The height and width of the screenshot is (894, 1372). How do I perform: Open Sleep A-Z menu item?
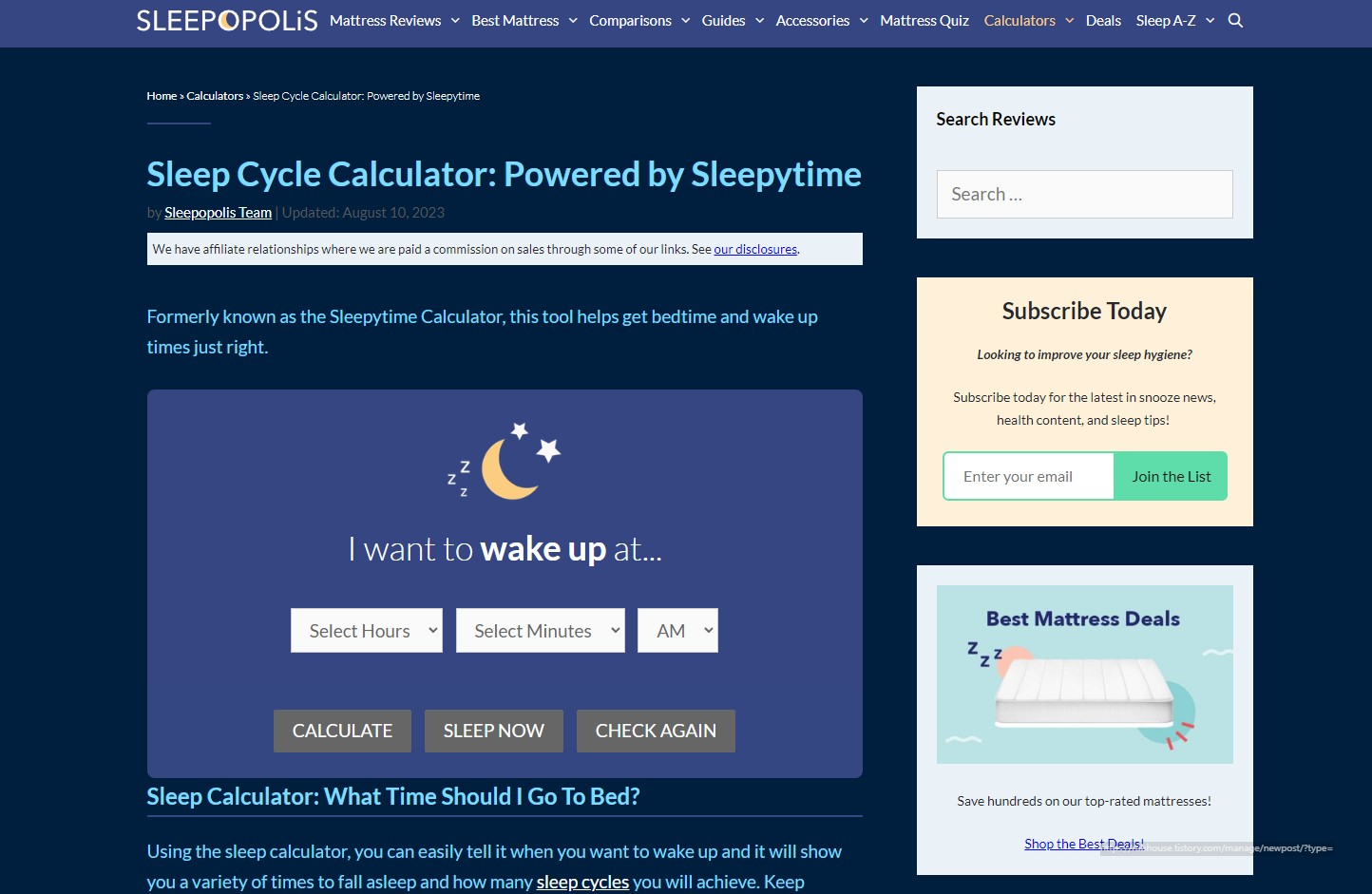point(1166,20)
